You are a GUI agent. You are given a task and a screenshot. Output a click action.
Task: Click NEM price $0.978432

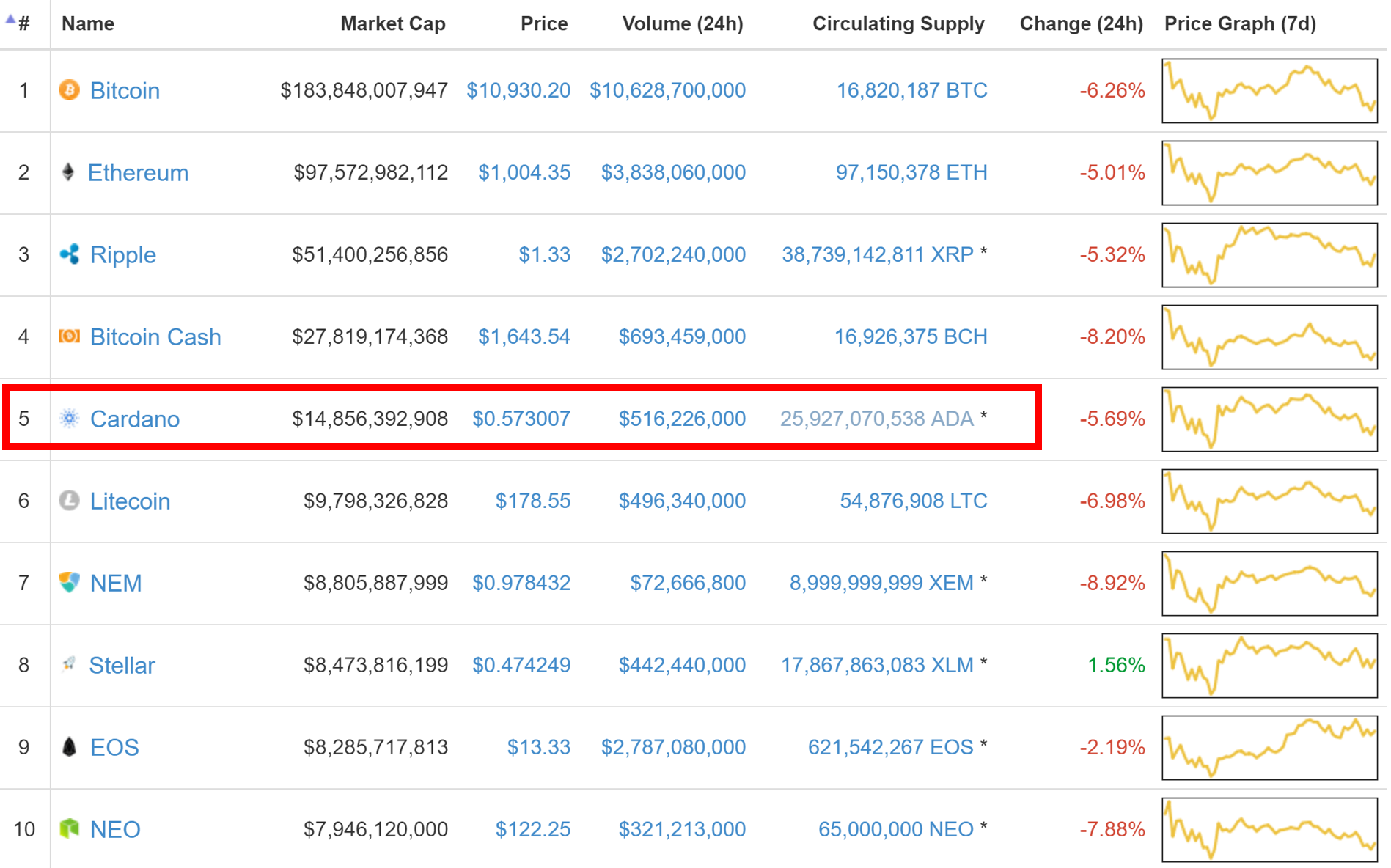click(521, 583)
